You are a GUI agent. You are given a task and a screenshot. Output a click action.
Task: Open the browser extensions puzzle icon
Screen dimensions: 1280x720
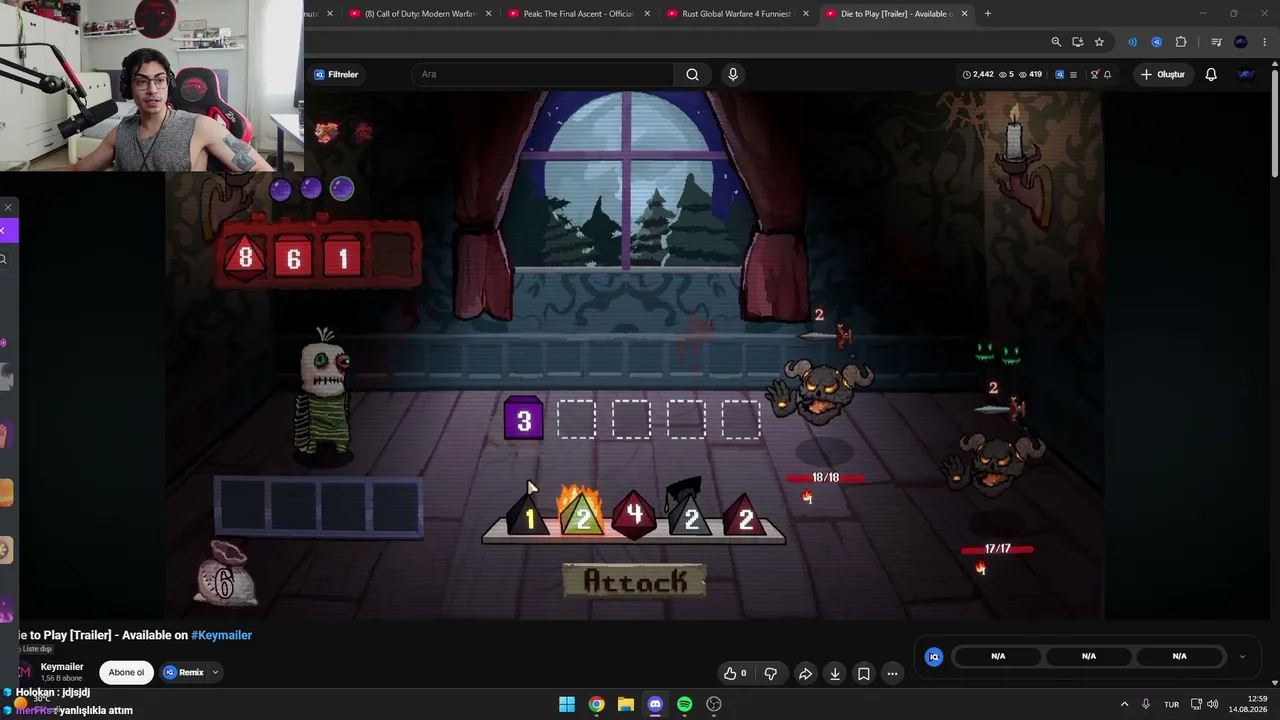click(1181, 42)
